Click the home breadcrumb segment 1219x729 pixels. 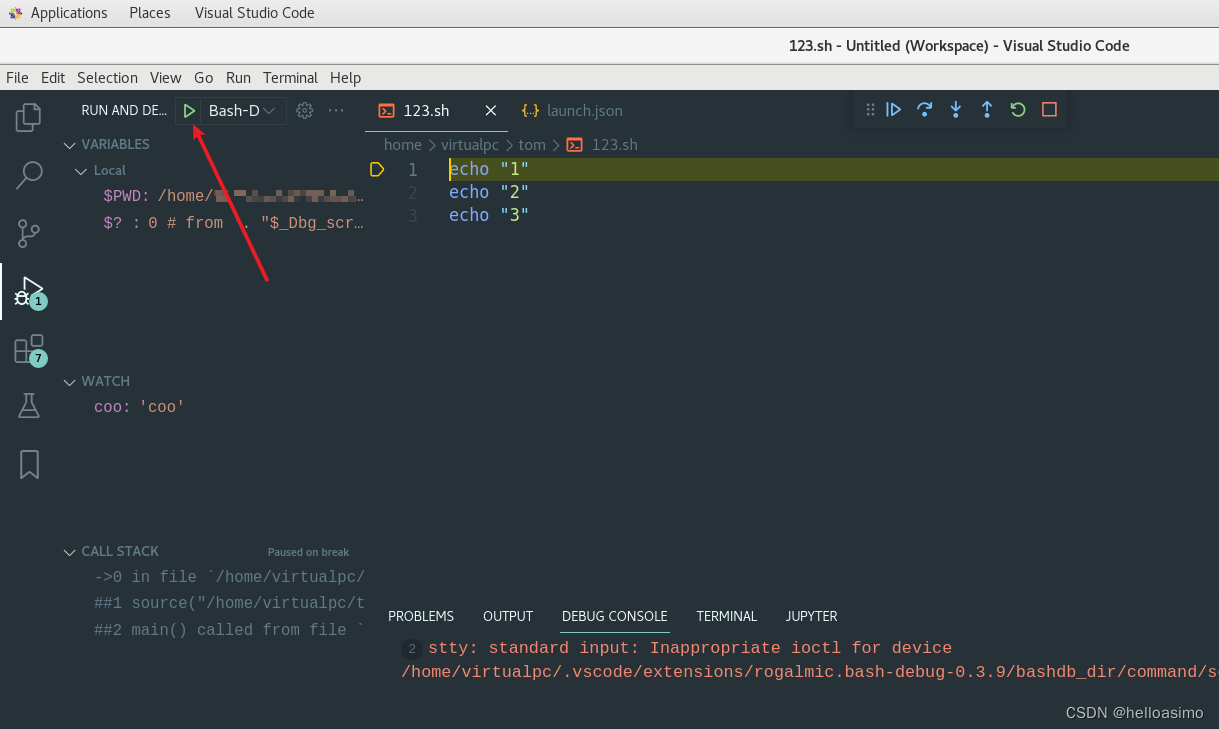(403, 145)
